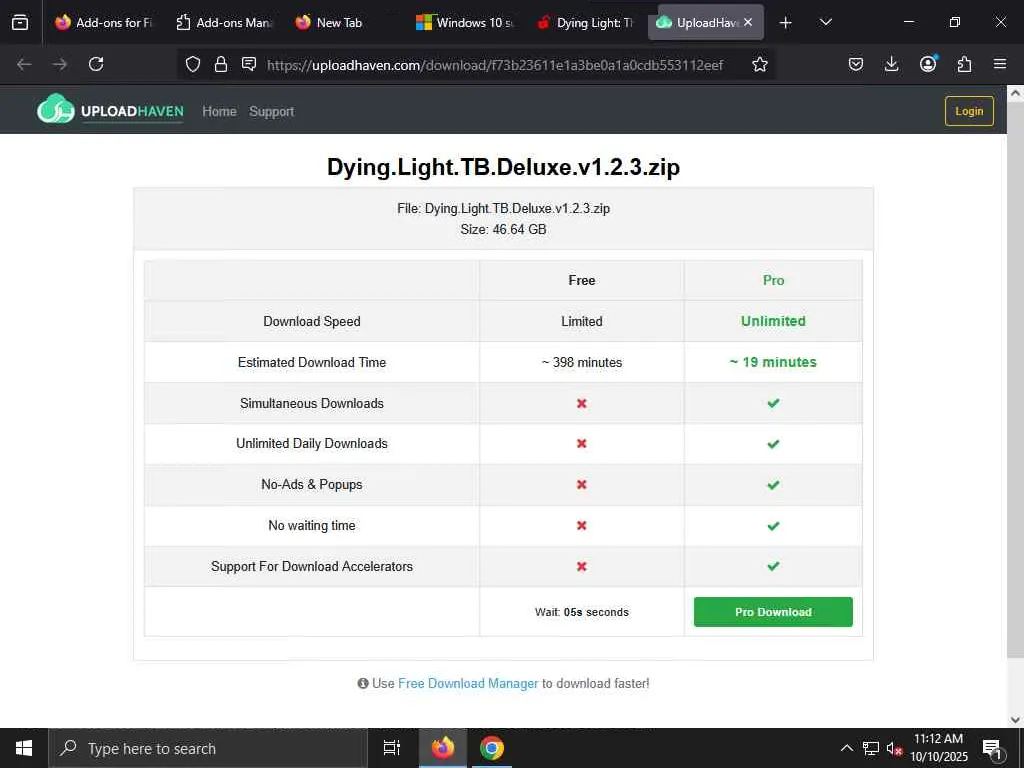Open extensions puzzle icon
Screen dimensions: 1024x768
coord(964,64)
